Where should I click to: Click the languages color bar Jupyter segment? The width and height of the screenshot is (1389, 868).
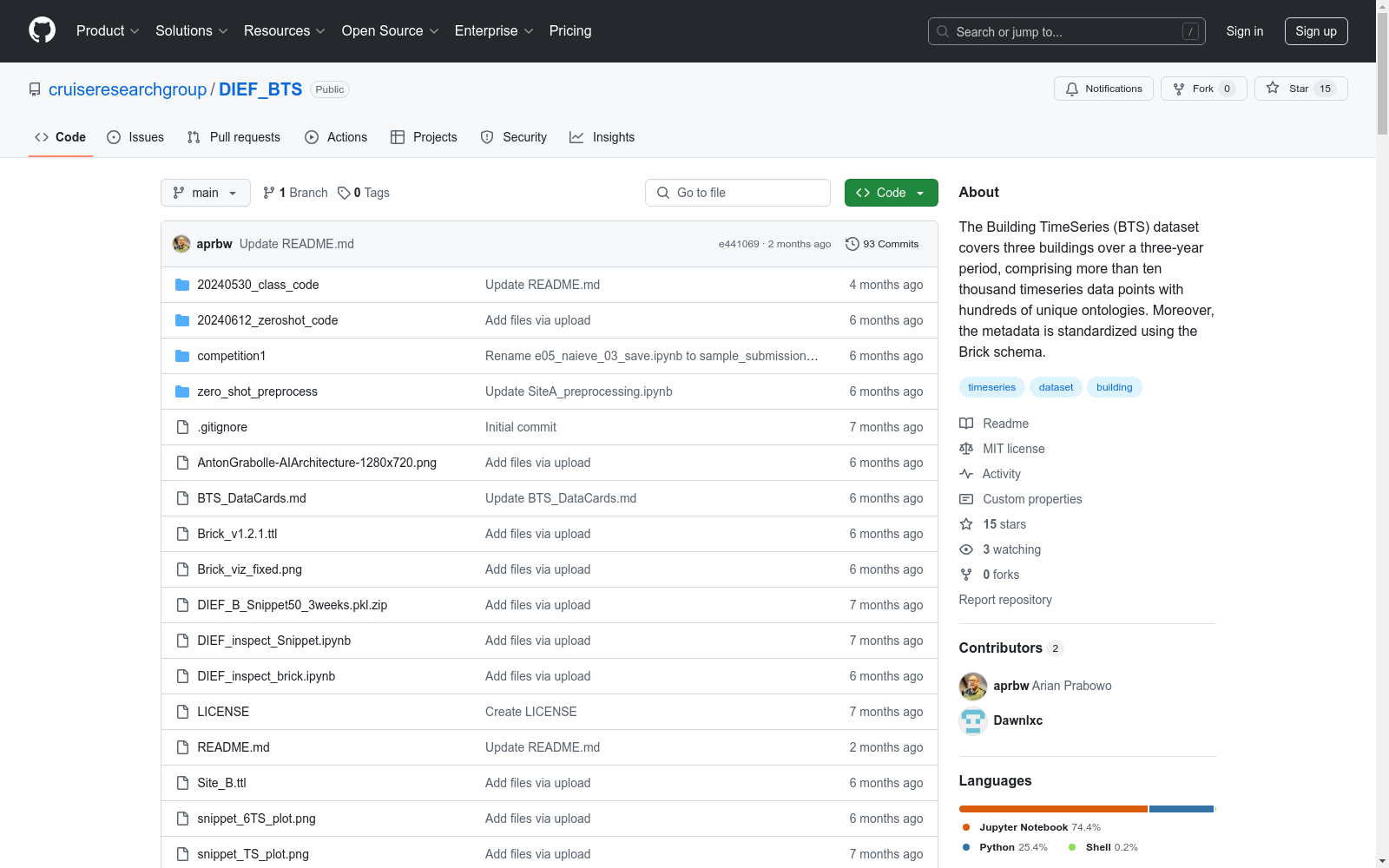coord(1053,809)
